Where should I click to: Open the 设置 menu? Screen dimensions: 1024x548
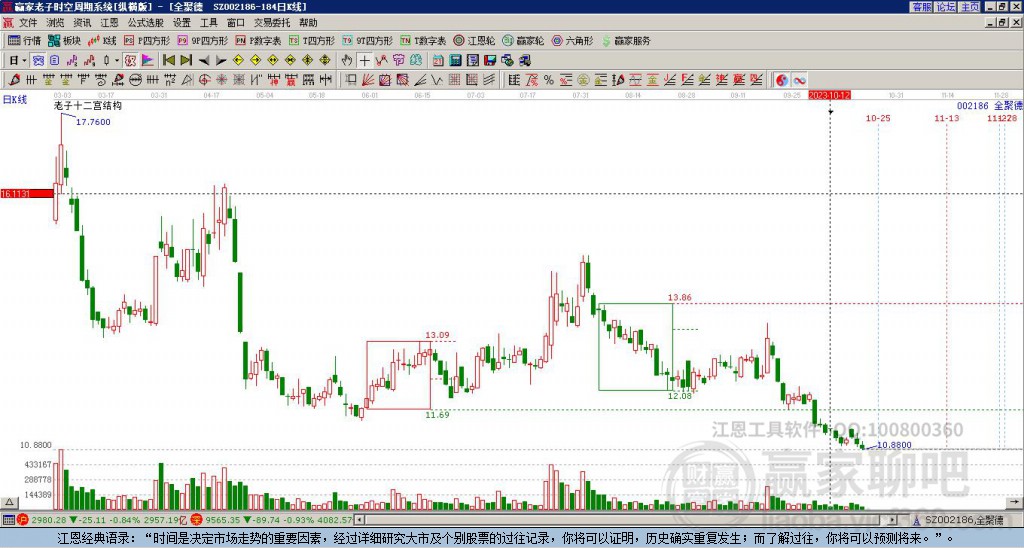click(182, 23)
